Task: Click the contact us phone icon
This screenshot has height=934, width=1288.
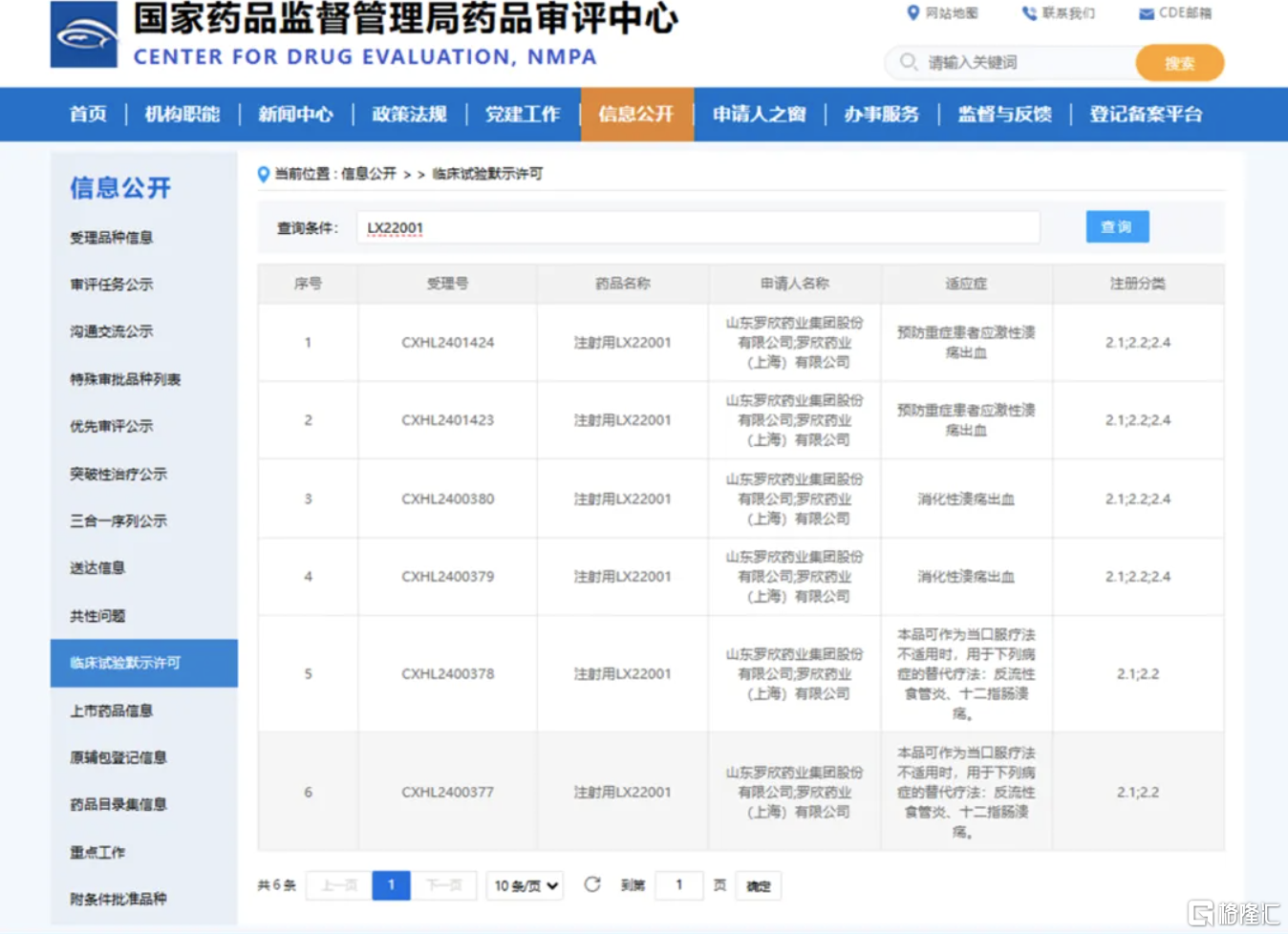Action: (1029, 13)
